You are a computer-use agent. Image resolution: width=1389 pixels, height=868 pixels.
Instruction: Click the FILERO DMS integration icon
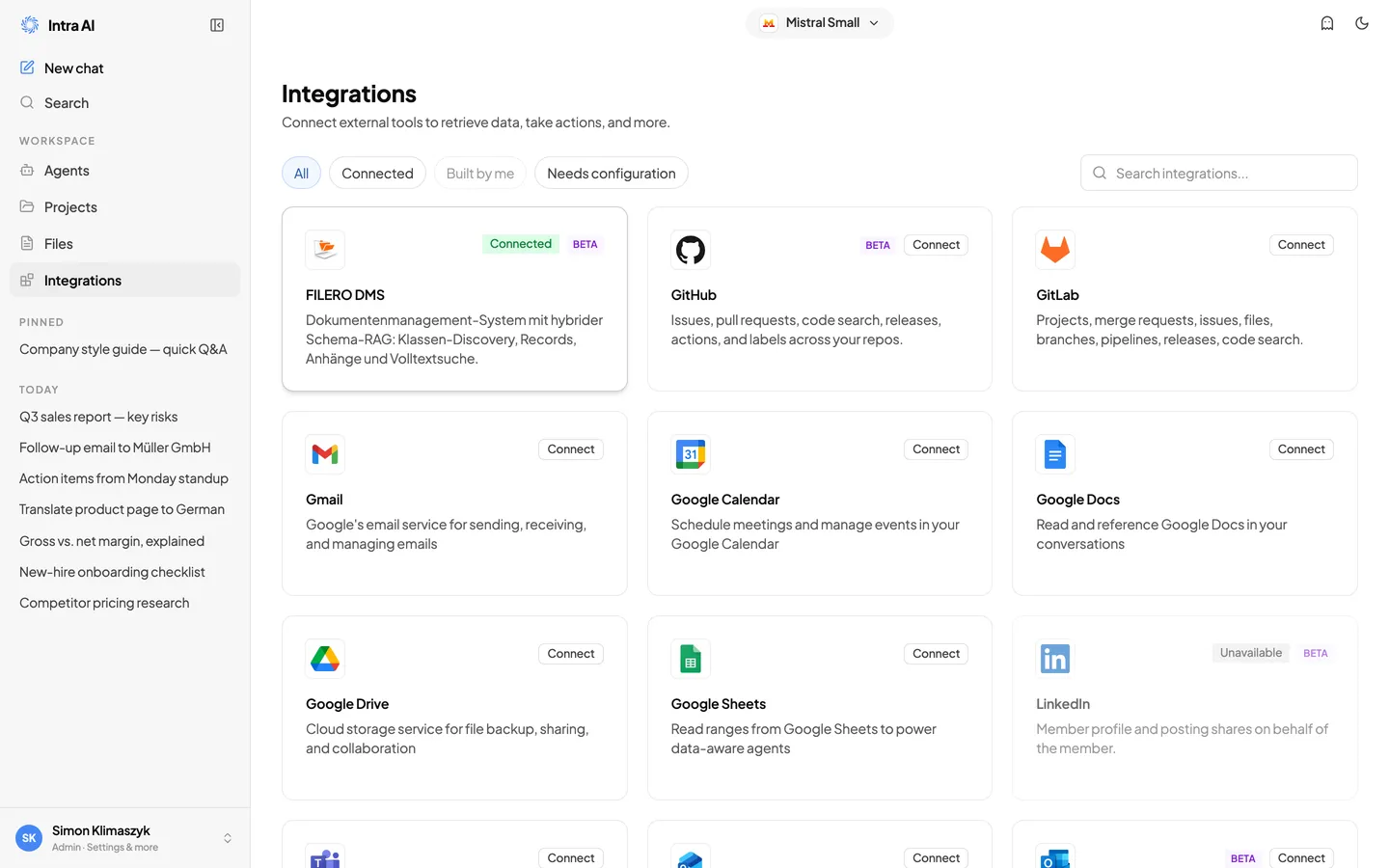325,250
